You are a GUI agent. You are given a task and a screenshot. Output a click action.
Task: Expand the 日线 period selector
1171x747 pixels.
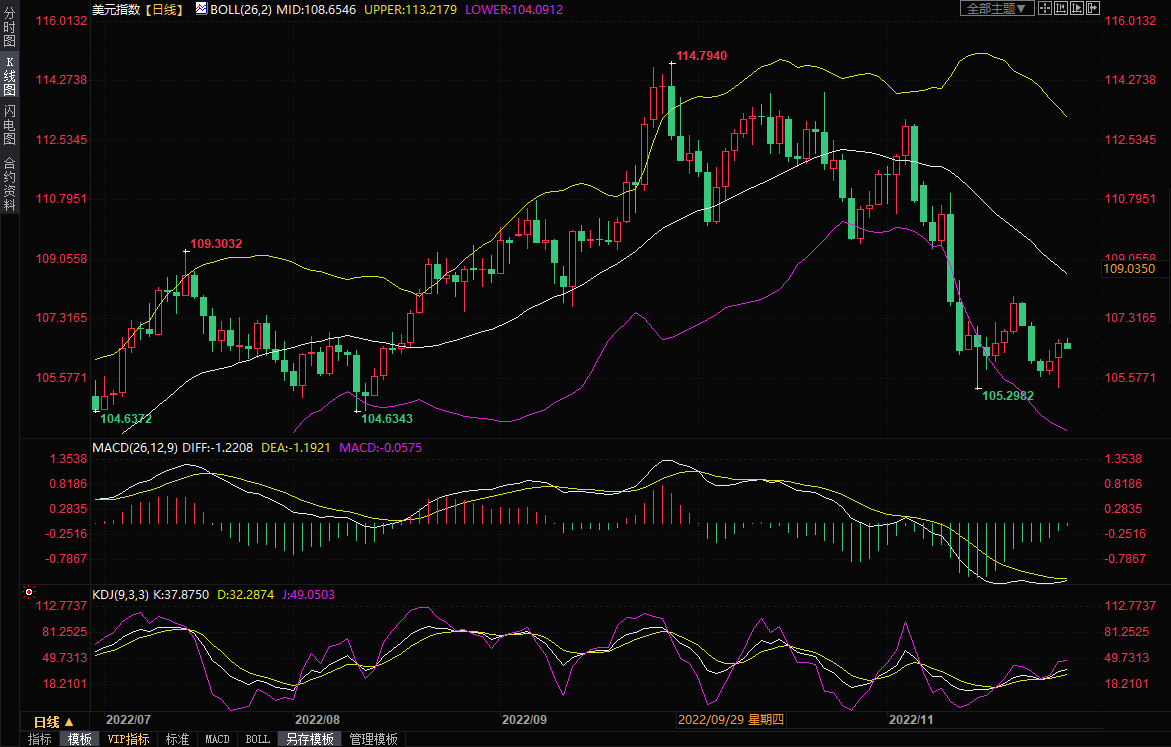[x=54, y=722]
